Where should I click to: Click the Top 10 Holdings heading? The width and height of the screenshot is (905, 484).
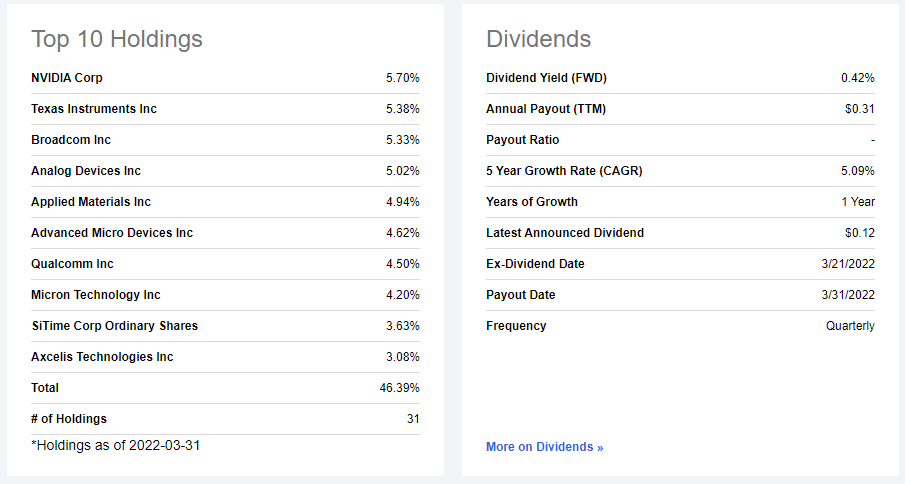(x=117, y=39)
